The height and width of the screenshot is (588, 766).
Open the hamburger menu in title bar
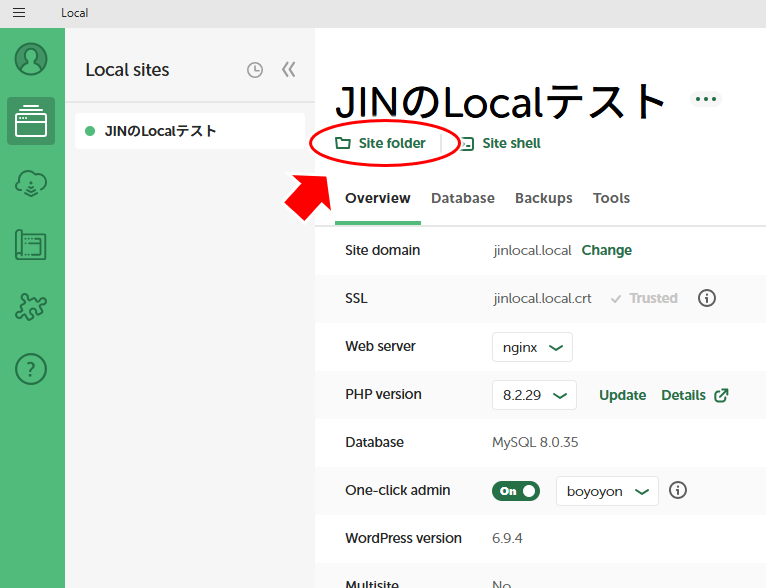click(19, 13)
